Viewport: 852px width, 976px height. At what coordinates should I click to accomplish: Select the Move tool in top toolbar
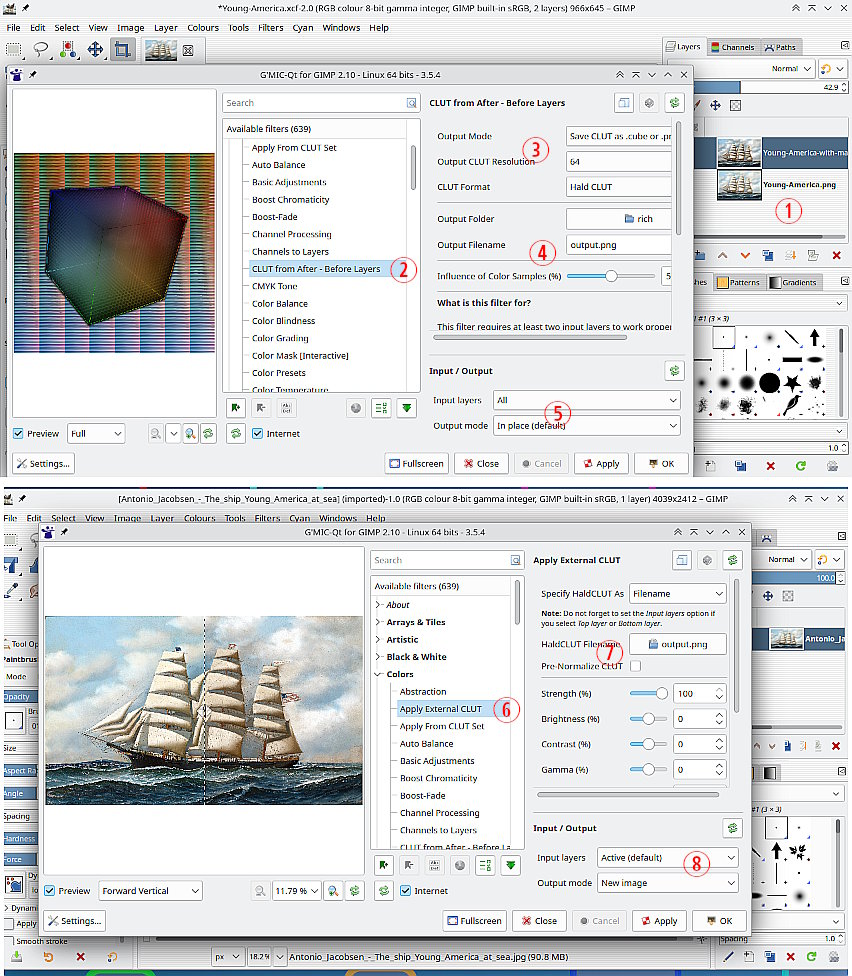tap(96, 49)
